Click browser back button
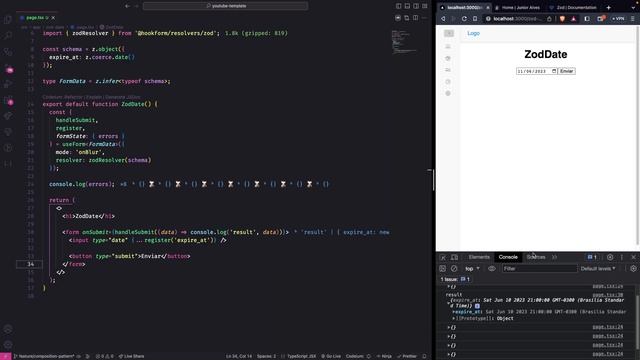Screen dimensions: 640x360 point(443,19)
